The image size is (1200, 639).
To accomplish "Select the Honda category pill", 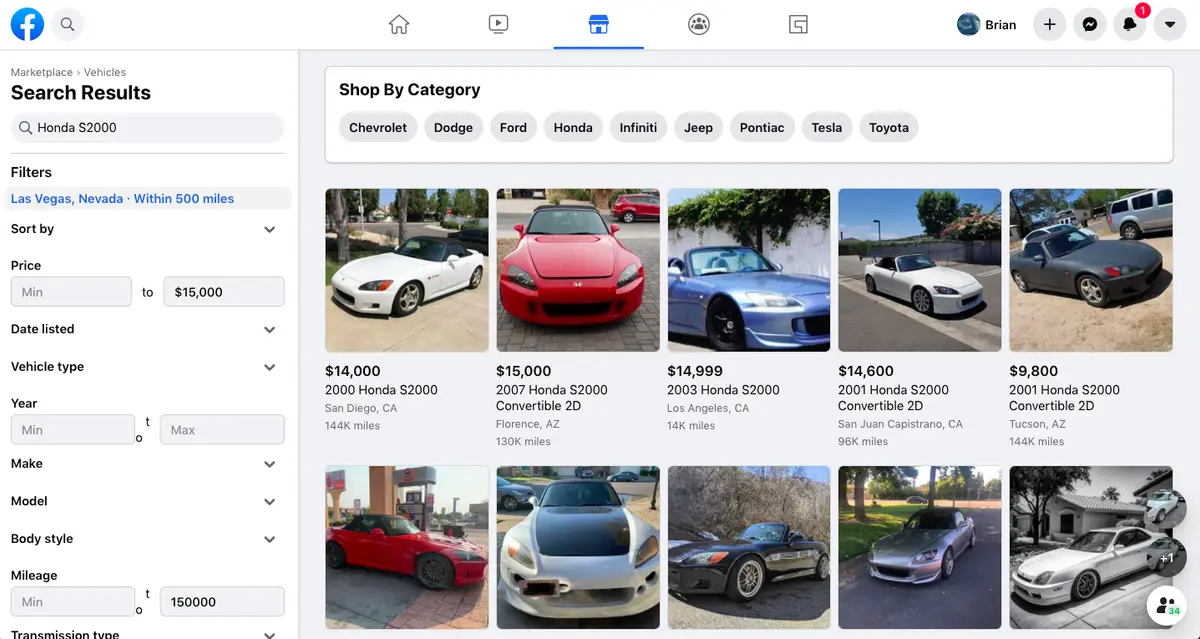I will [x=572, y=127].
